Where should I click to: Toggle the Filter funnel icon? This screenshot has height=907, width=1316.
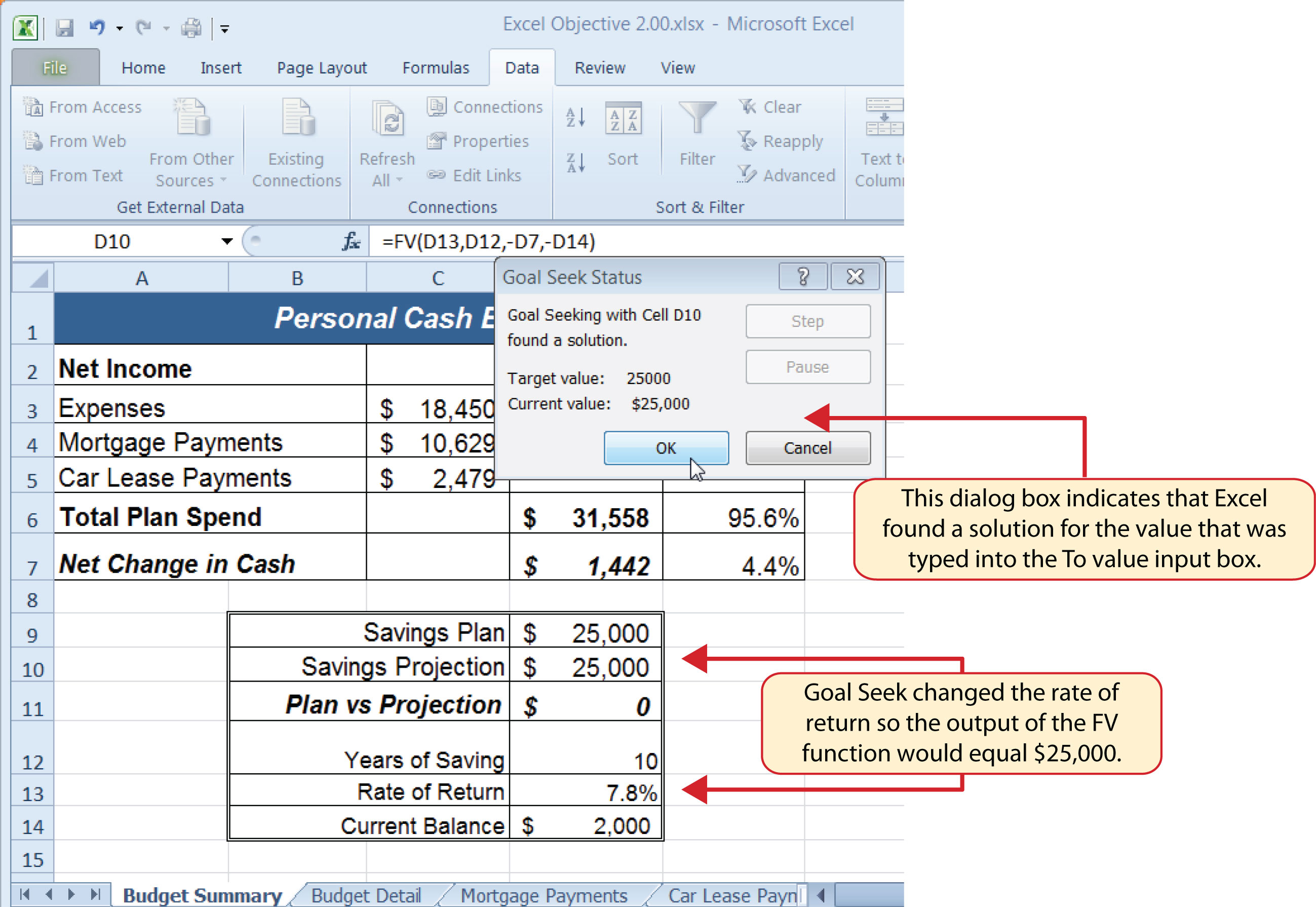click(698, 118)
